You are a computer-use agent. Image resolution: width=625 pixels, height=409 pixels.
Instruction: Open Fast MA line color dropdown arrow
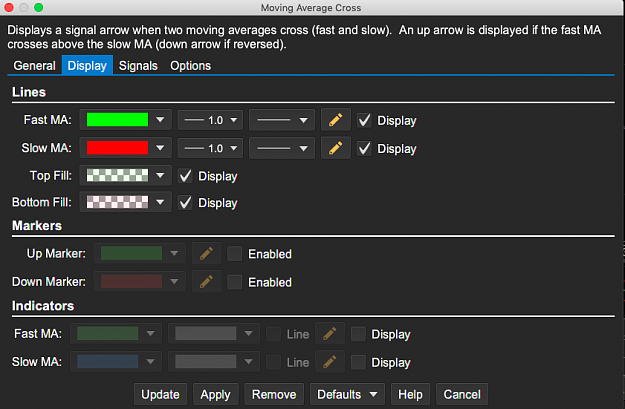(x=160, y=120)
